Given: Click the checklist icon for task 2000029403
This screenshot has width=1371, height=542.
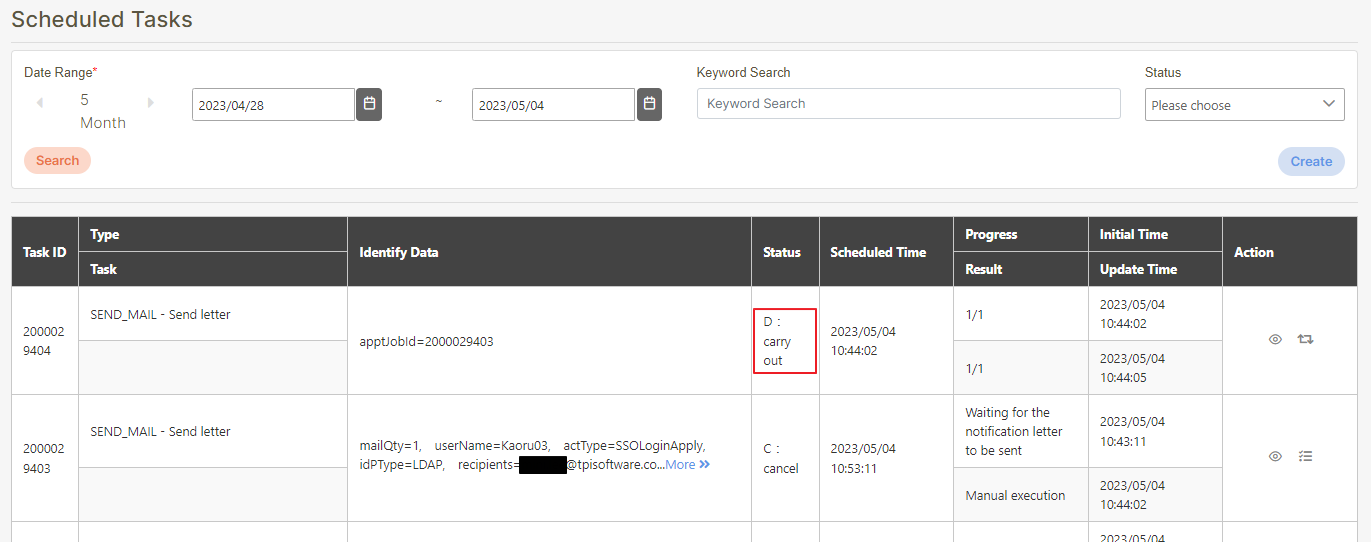Looking at the screenshot, I should [1305, 456].
